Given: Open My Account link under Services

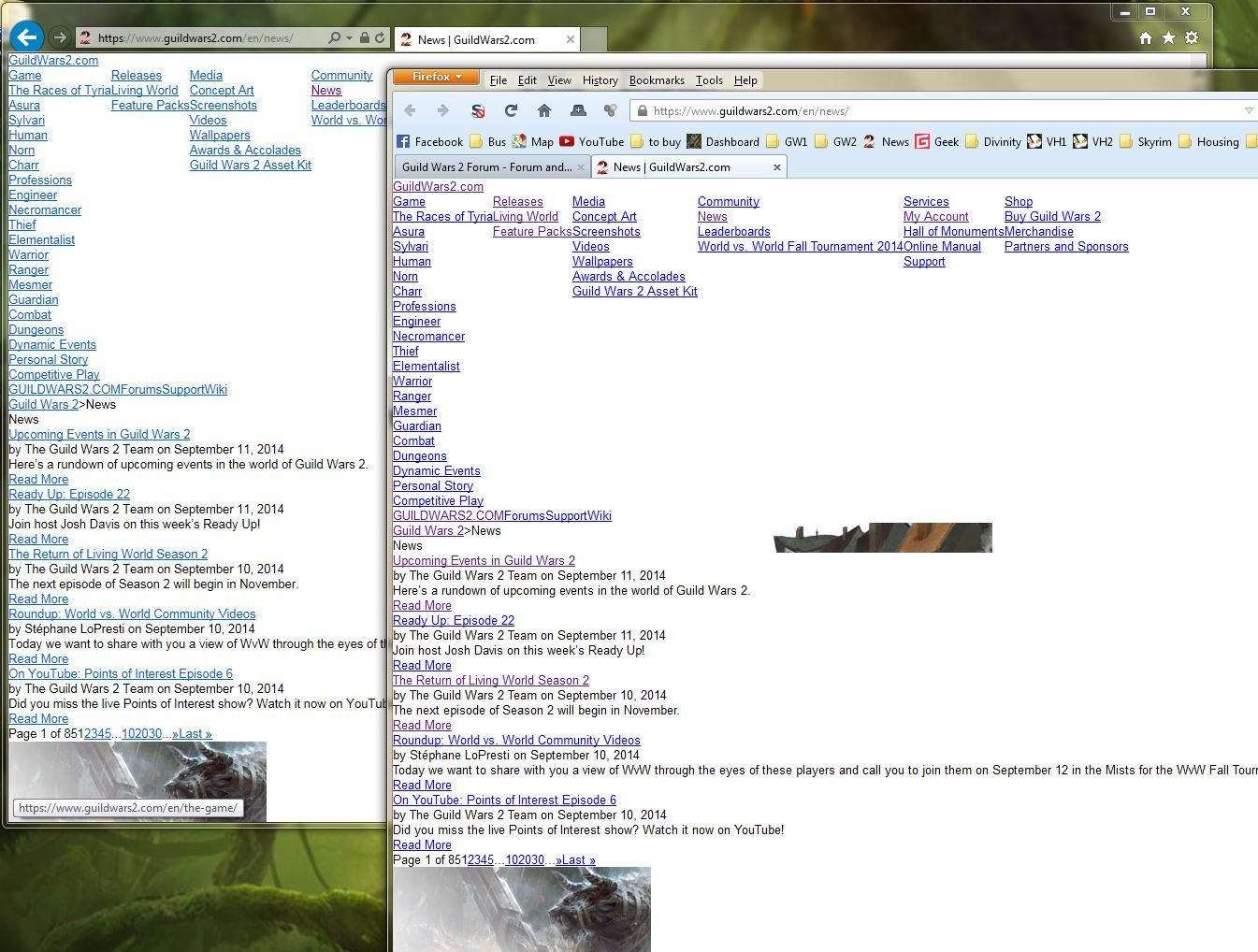Looking at the screenshot, I should 936,217.
